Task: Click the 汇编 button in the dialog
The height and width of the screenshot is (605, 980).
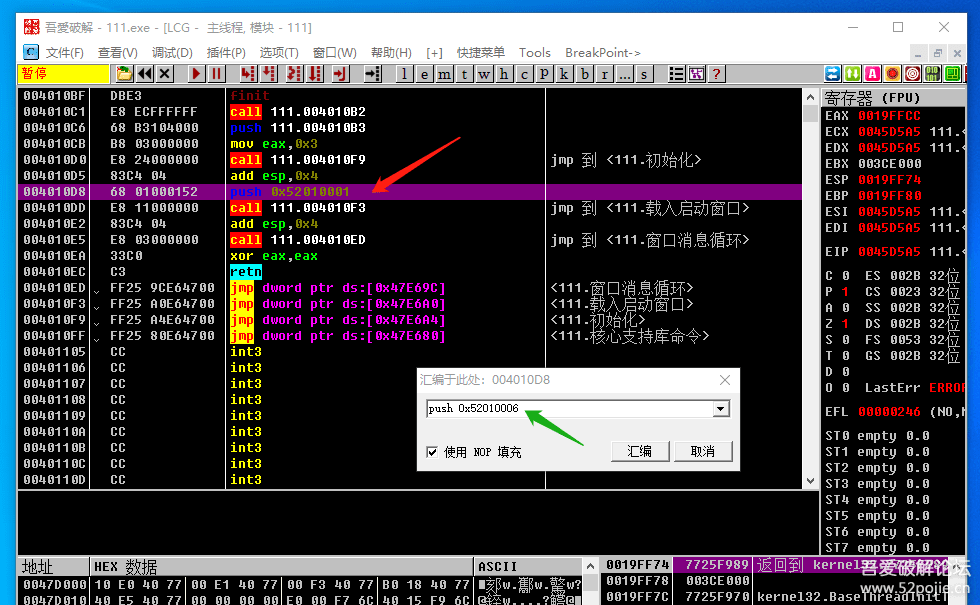Action: [639, 451]
